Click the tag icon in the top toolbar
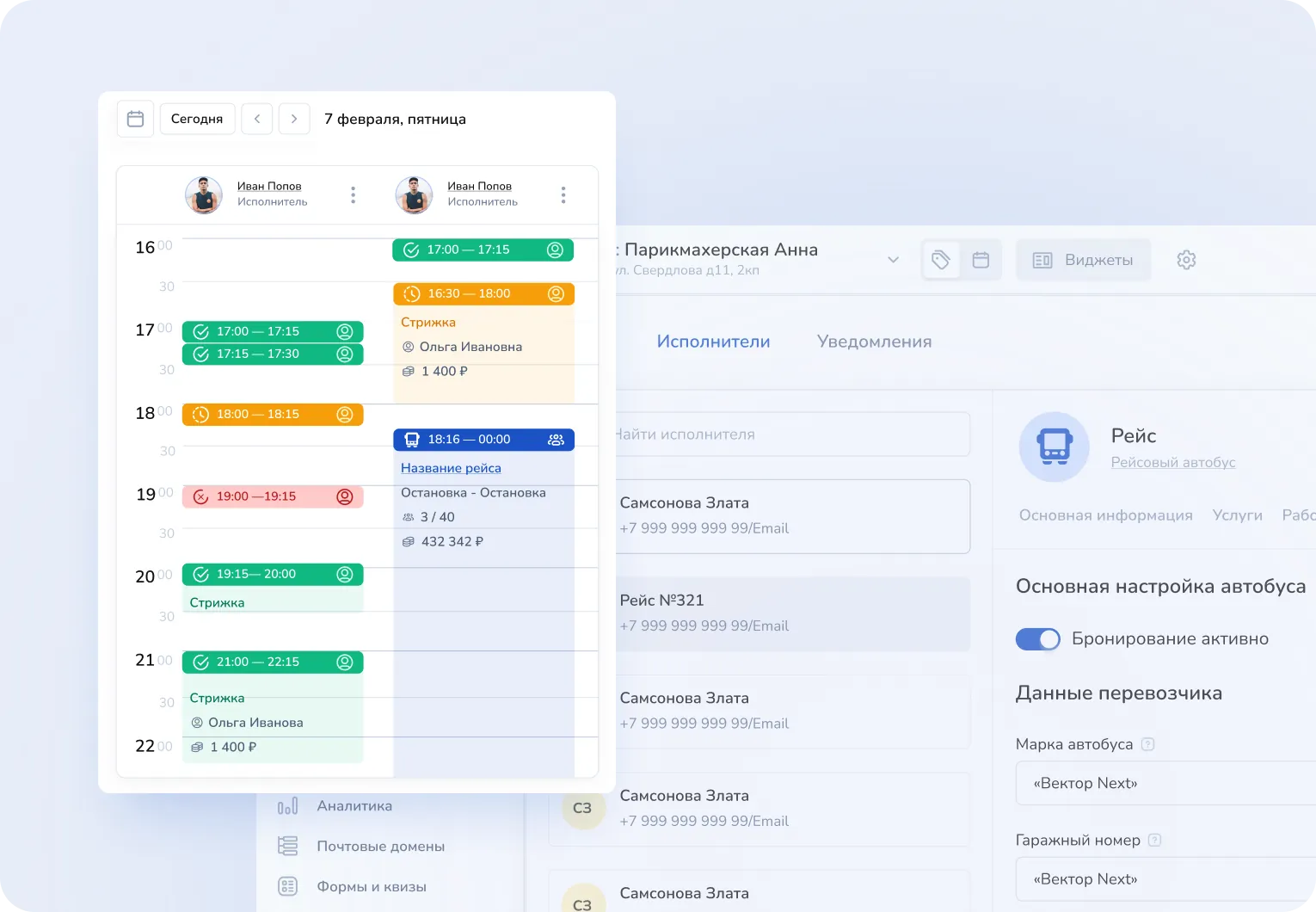 point(940,259)
